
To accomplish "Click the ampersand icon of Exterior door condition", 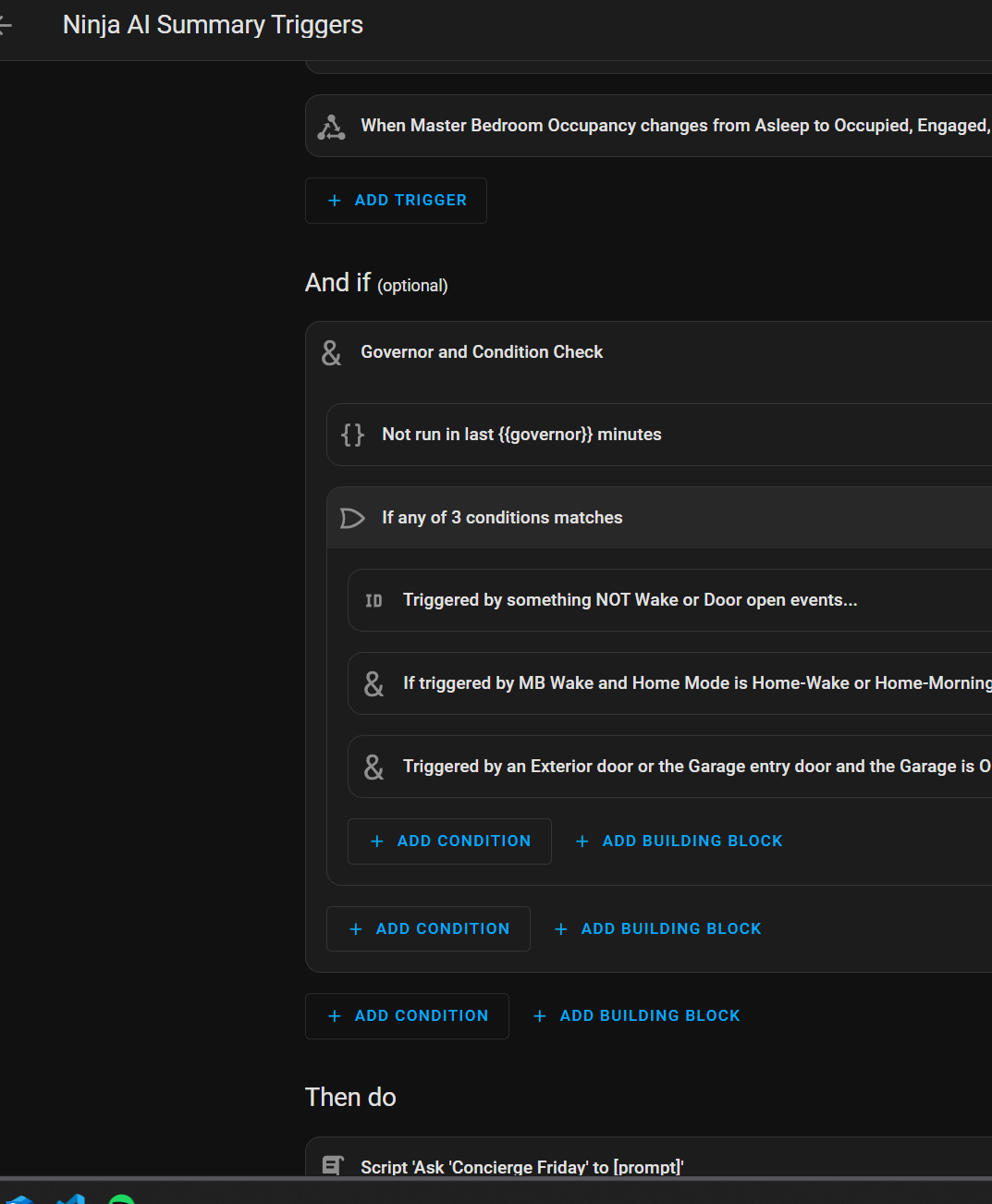I will click(374, 767).
